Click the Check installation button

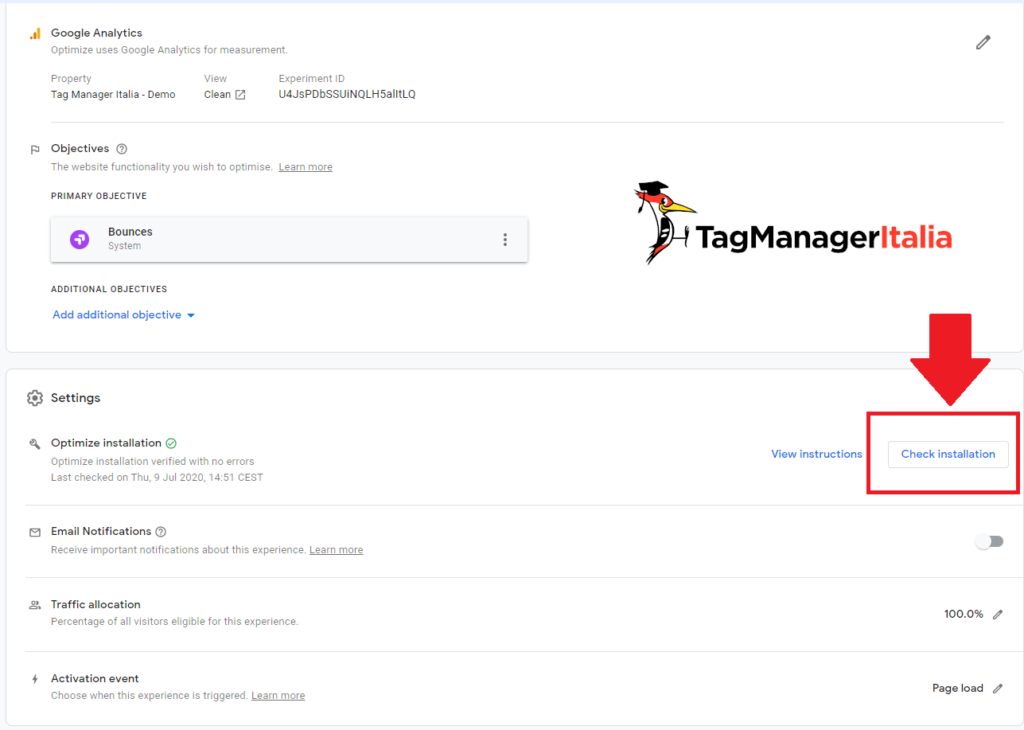948,454
